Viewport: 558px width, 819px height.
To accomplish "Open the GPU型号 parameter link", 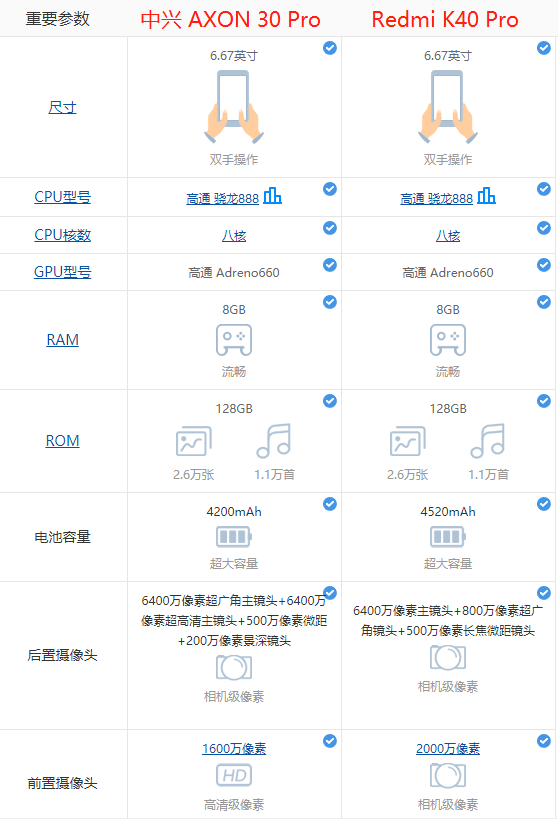I will (63, 272).
